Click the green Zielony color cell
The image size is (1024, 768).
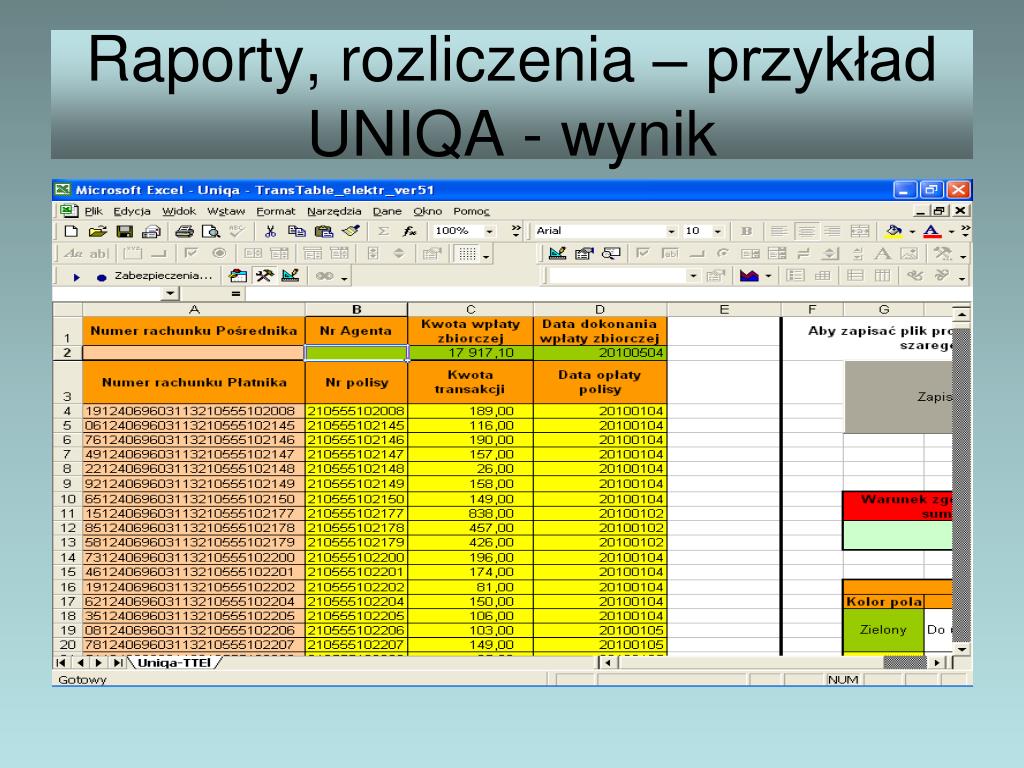[x=883, y=630]
